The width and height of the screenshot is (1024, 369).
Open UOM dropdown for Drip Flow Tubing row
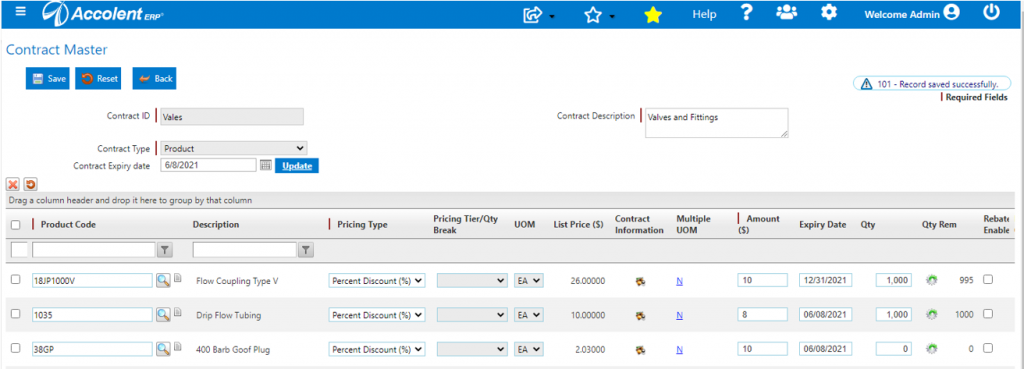[x=529, y=315]
